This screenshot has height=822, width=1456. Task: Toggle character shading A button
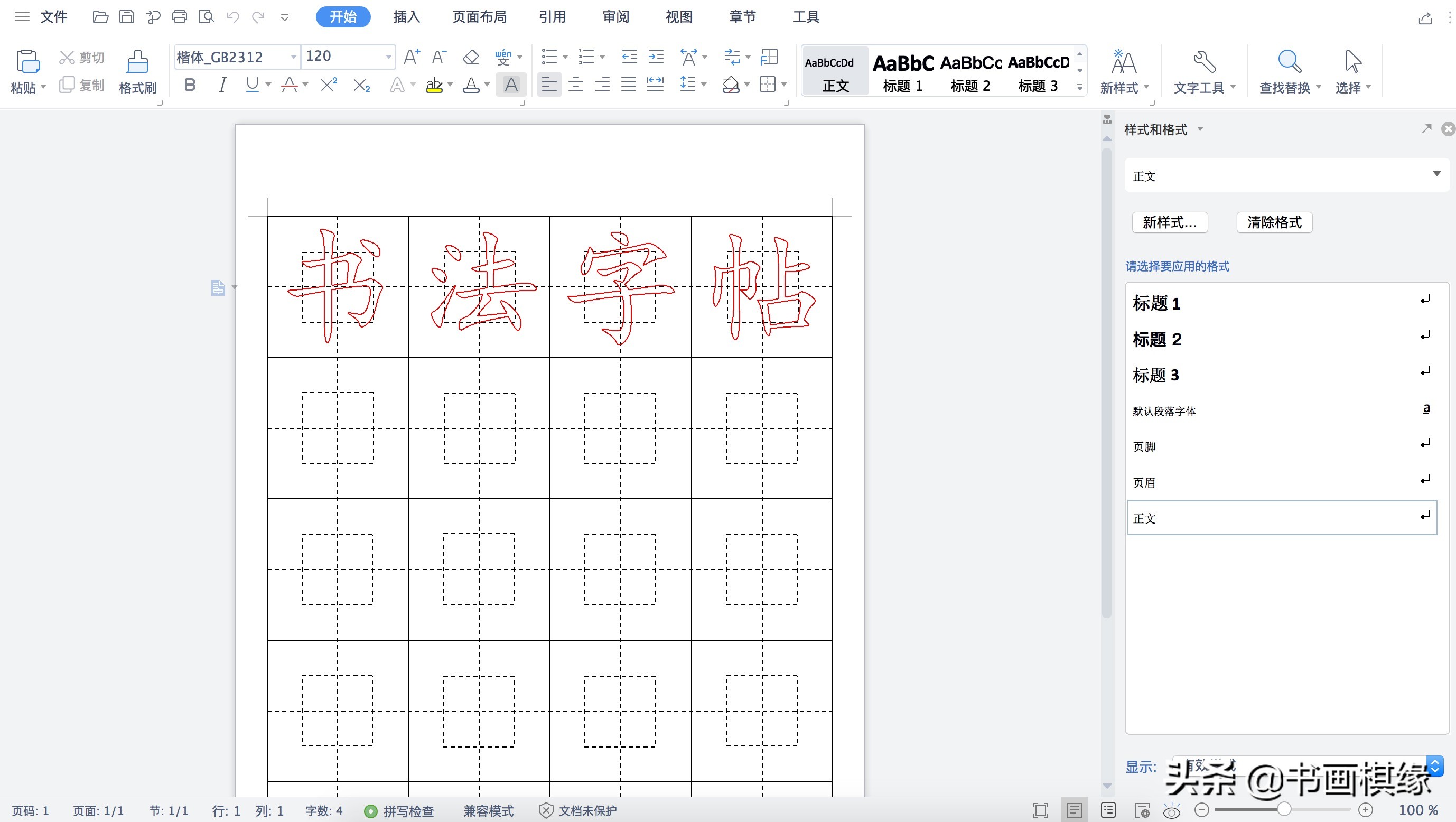pyautogui.click(x=511, y=85)
